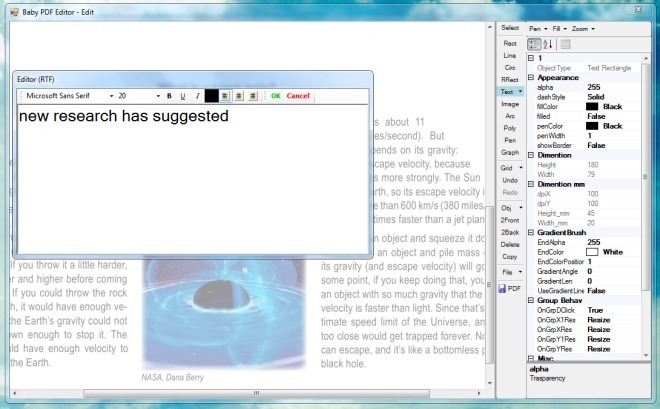
Task: Click the fillColor black swatch
Action: point(592,107)
